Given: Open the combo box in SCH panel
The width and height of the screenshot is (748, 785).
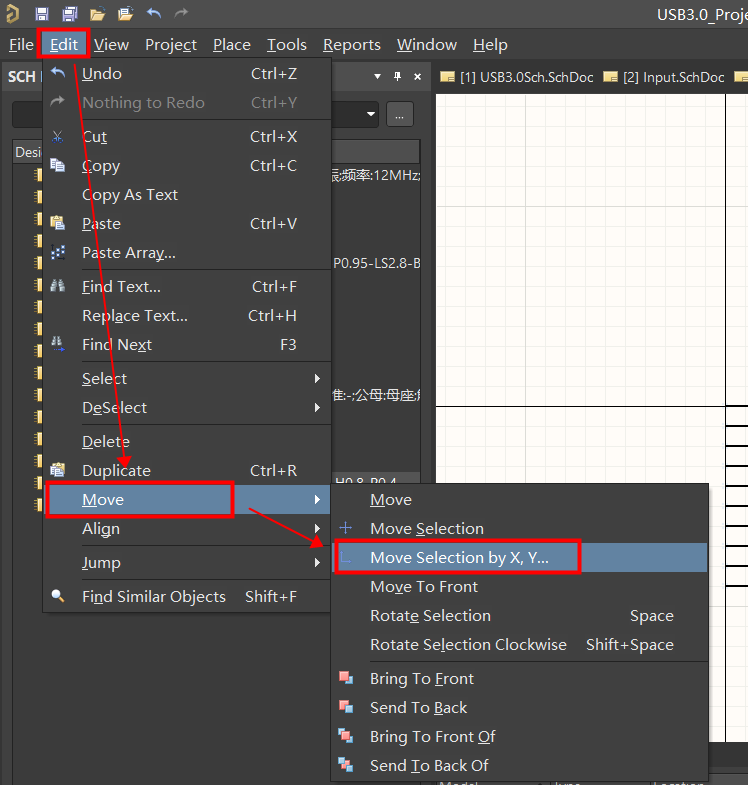Looking at the screenshot, I should [x=371, y=114].
